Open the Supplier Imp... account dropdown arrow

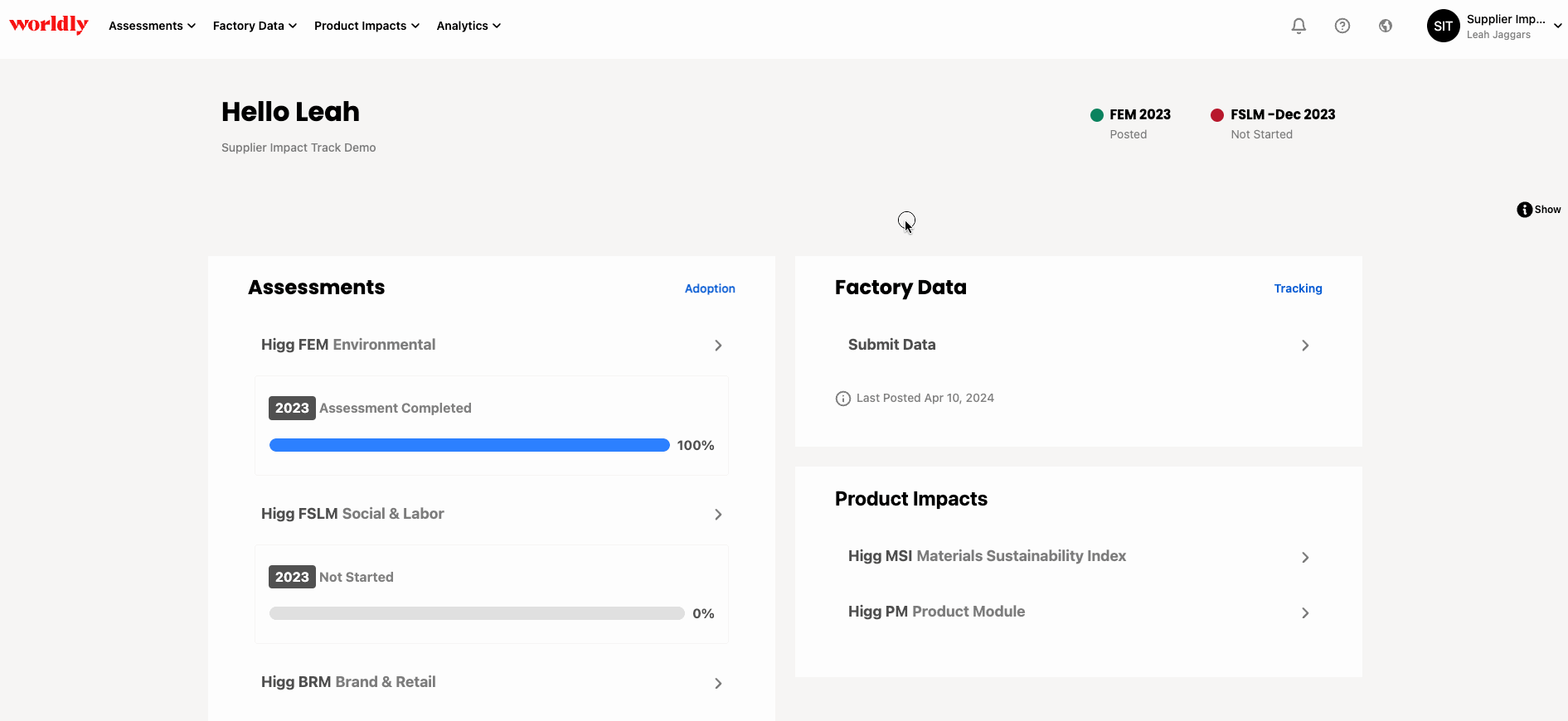1557,26
